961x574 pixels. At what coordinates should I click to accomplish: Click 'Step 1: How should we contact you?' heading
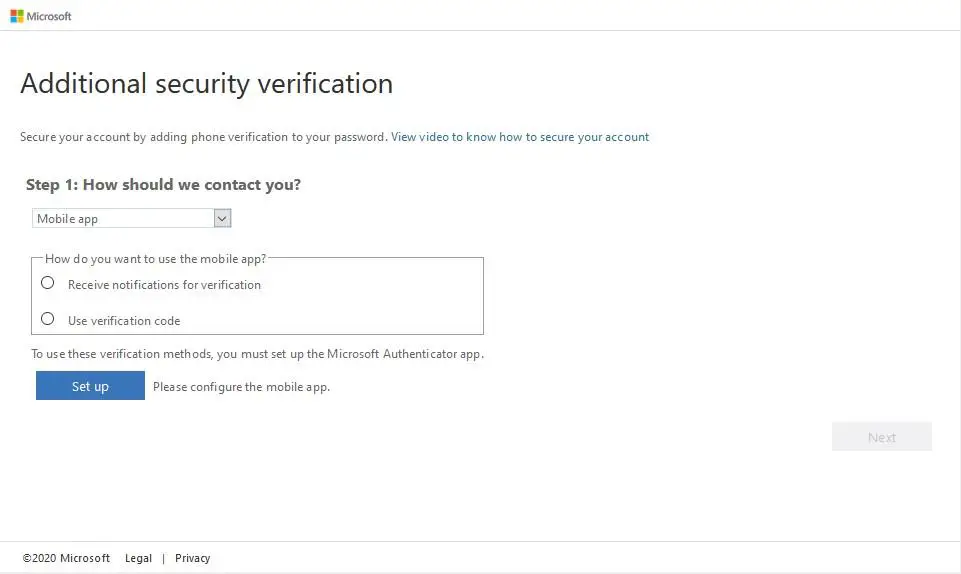coord(163,185)
